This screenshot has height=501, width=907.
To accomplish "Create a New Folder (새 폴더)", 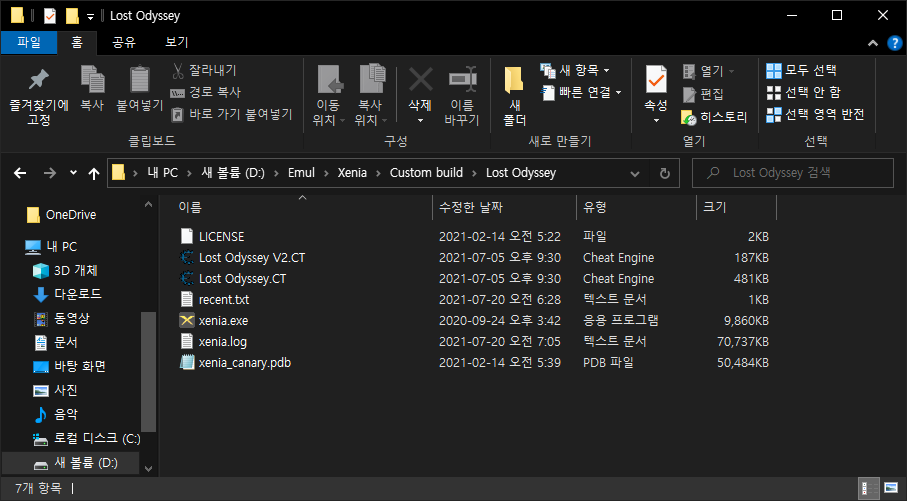I will tap(514, 95).
